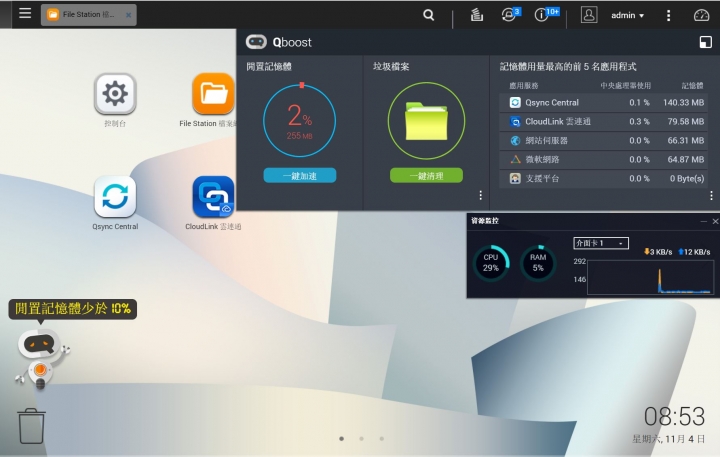Expand the 介面卡 1 adapter dropdown
Image resolution: width=720 pixels, height=457 pixels.
tap(601, 243)
